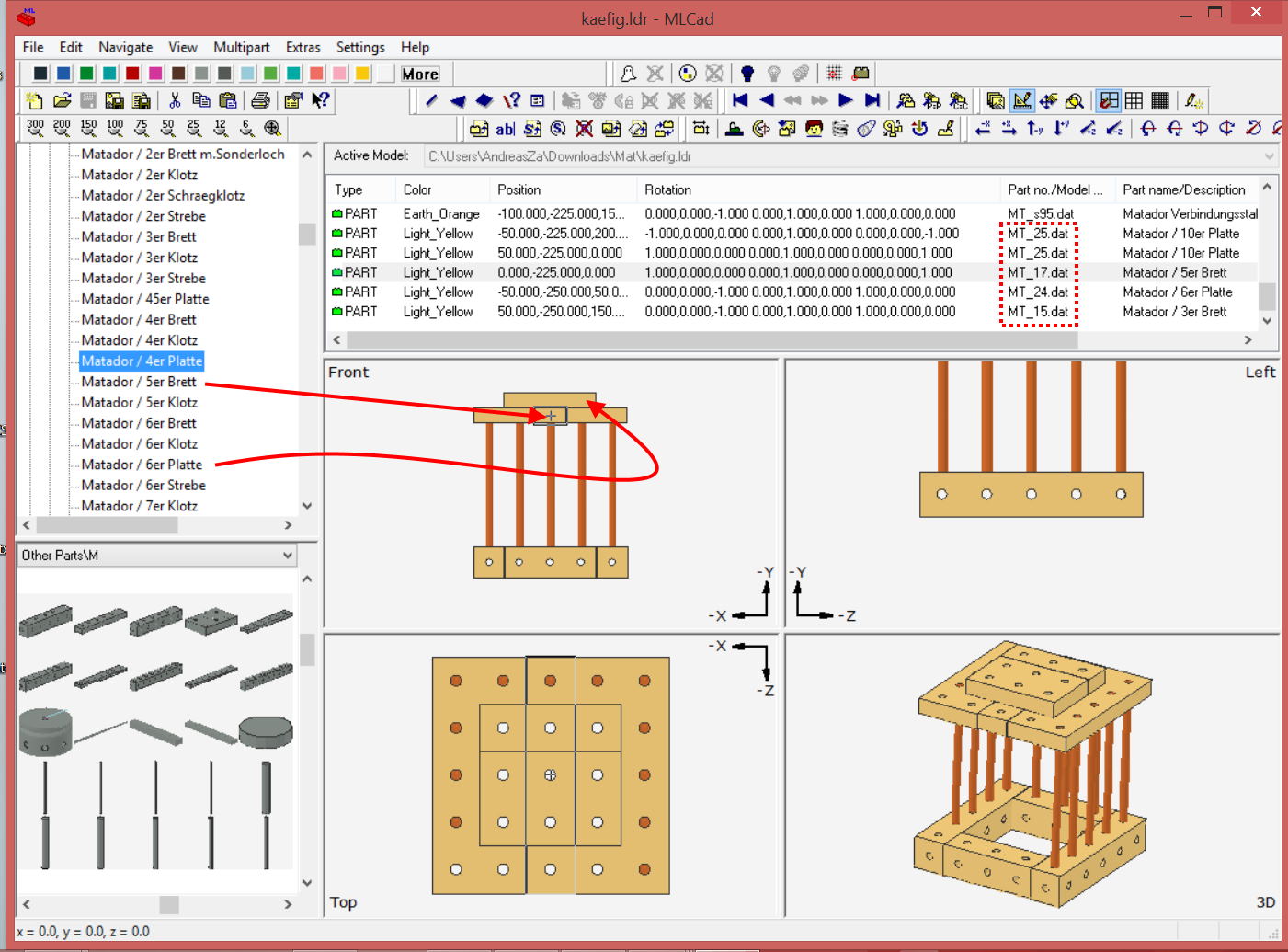The width and height of the screenshot is (1288, 952).
Task: Cut the selection with the scissors icon
Action: point(175,100)
